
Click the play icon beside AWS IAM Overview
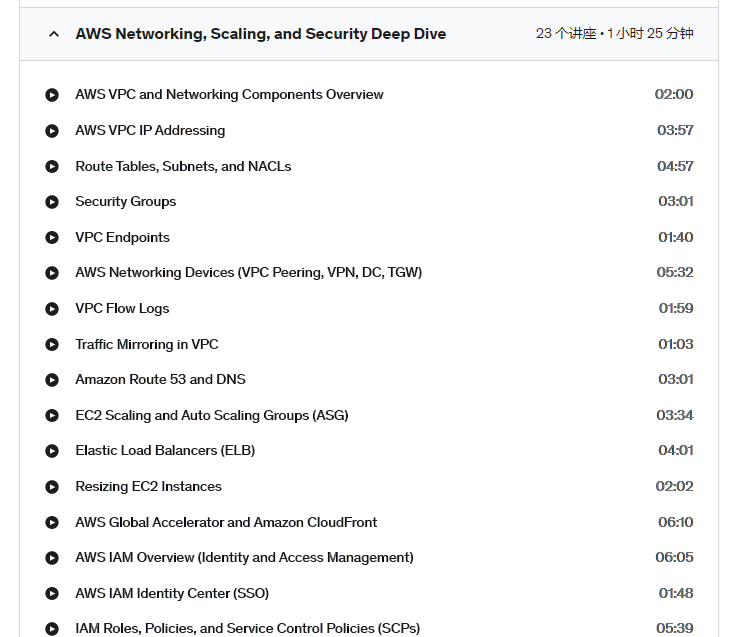tap(52, 558)
